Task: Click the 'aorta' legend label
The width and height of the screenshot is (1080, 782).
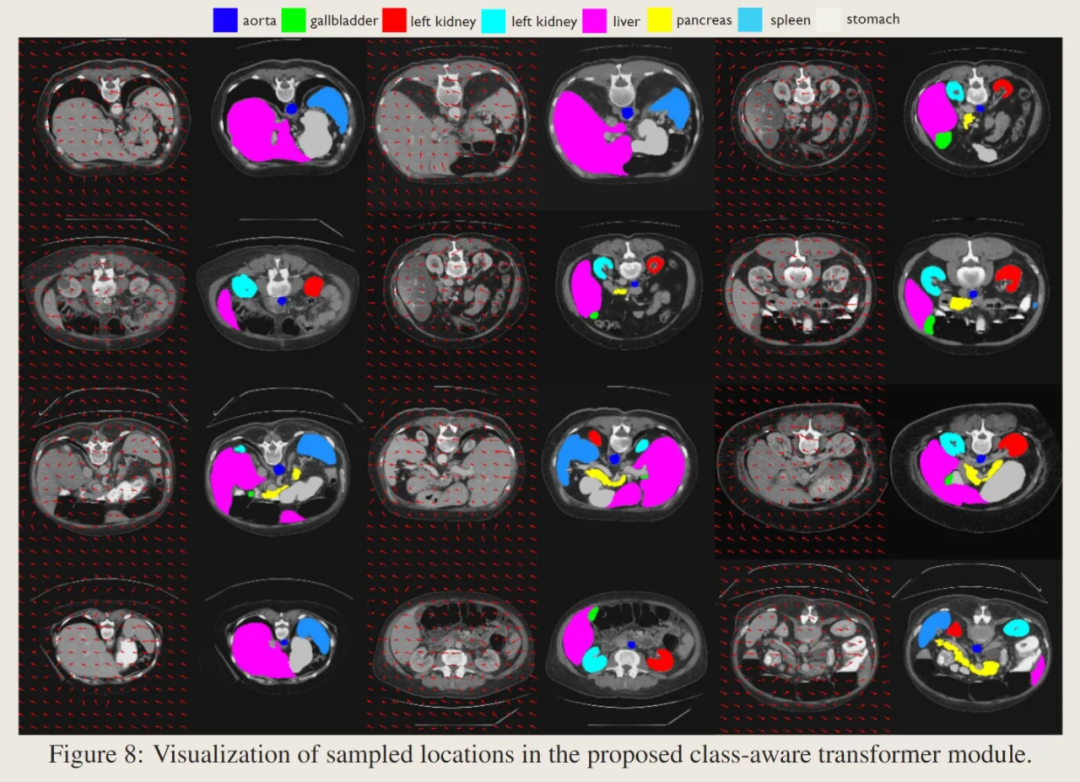Action: tap(260, 21)
